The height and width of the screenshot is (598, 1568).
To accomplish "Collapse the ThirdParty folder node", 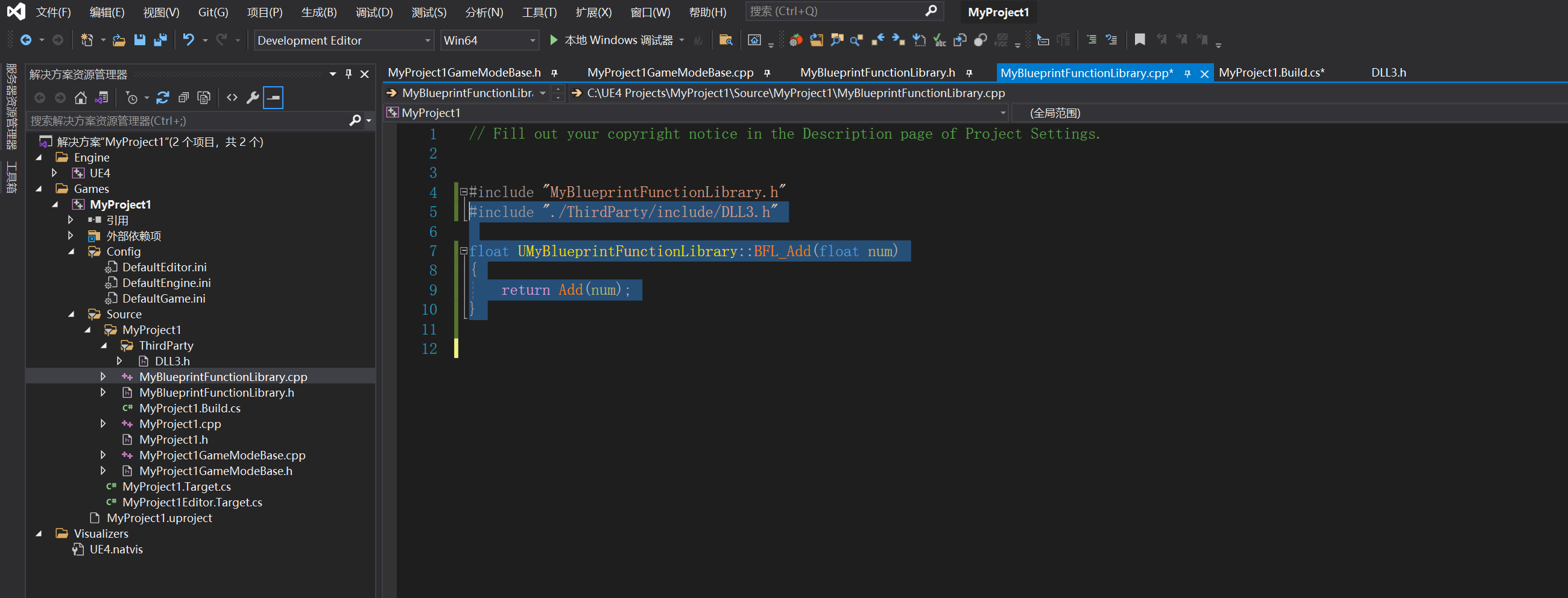I will click(104, 345).
